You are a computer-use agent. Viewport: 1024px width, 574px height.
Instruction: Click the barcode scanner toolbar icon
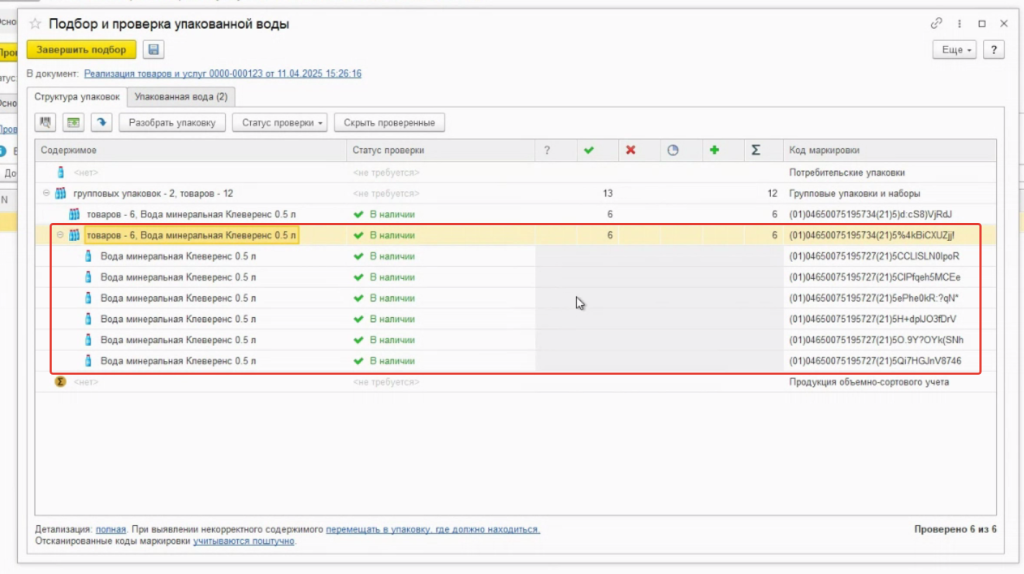pos(46,123)
